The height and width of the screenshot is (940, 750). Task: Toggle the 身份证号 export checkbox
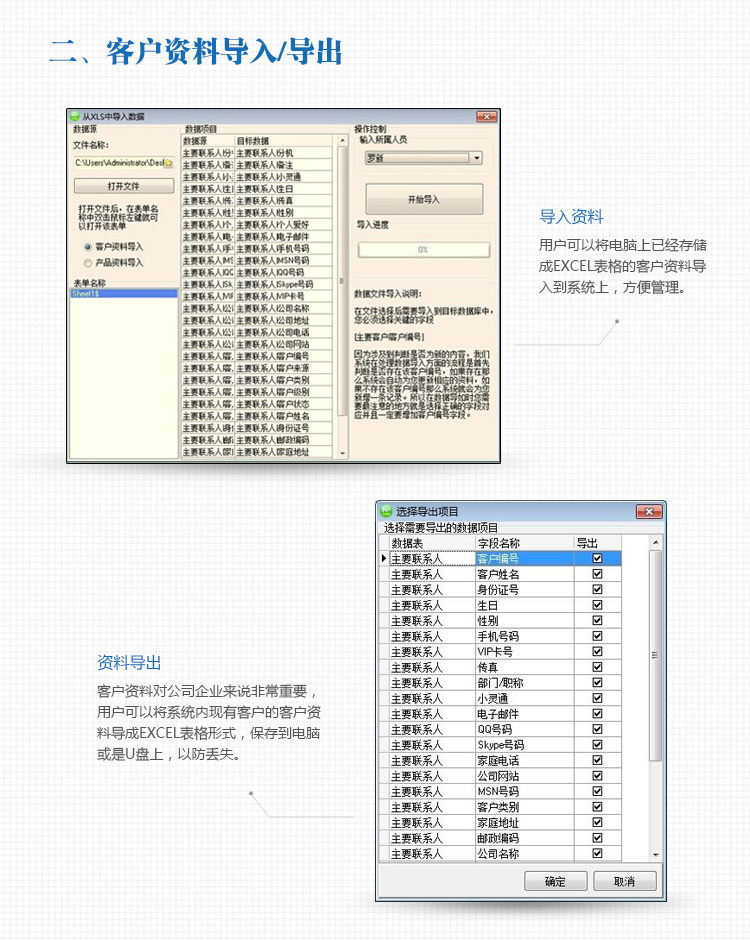click(597, 589)
